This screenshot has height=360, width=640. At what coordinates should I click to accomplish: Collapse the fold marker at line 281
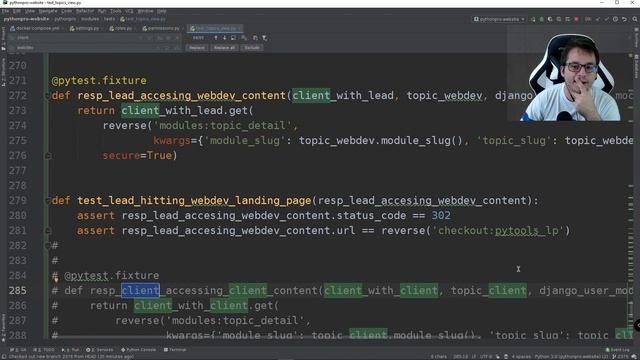point(47,231)
